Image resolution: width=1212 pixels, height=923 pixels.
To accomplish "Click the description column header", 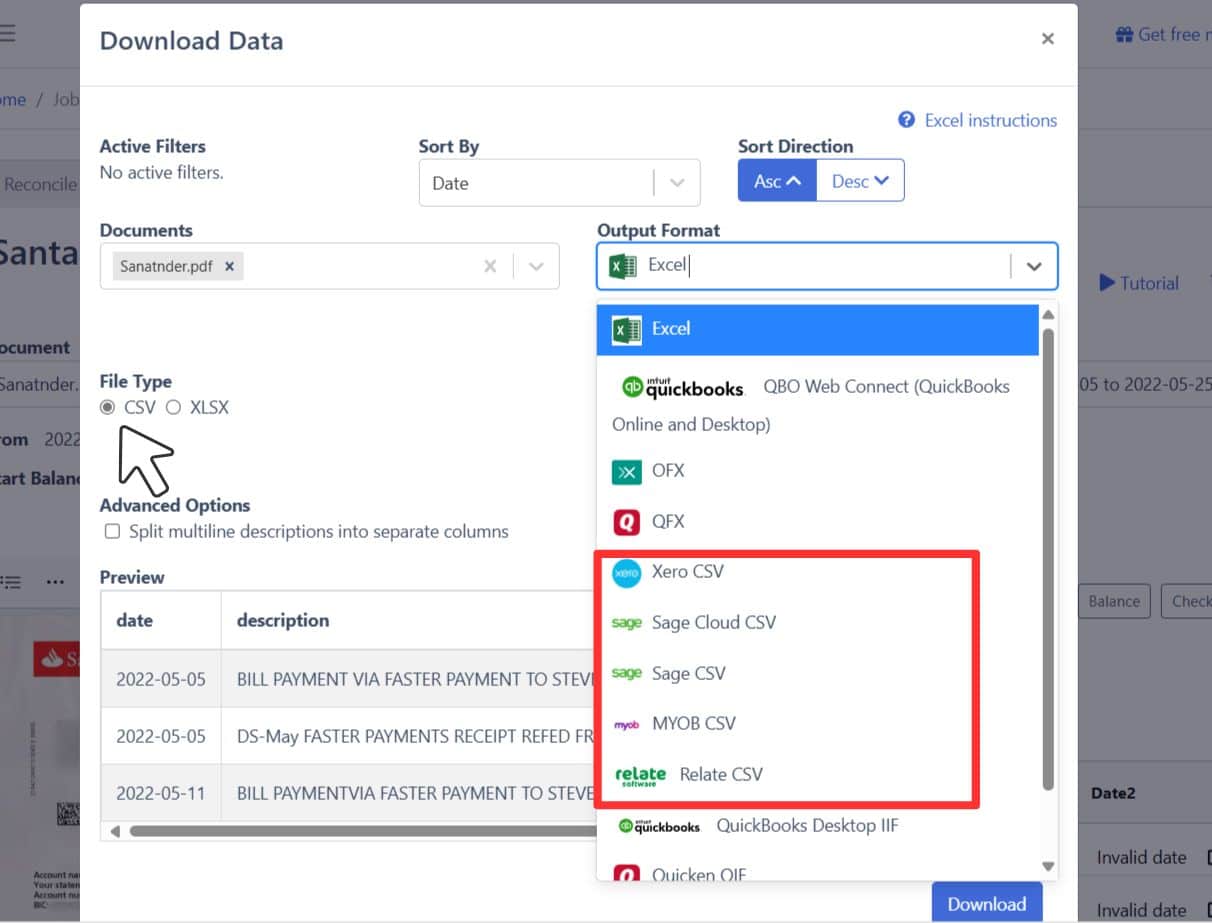I will (x=408, y=620).
